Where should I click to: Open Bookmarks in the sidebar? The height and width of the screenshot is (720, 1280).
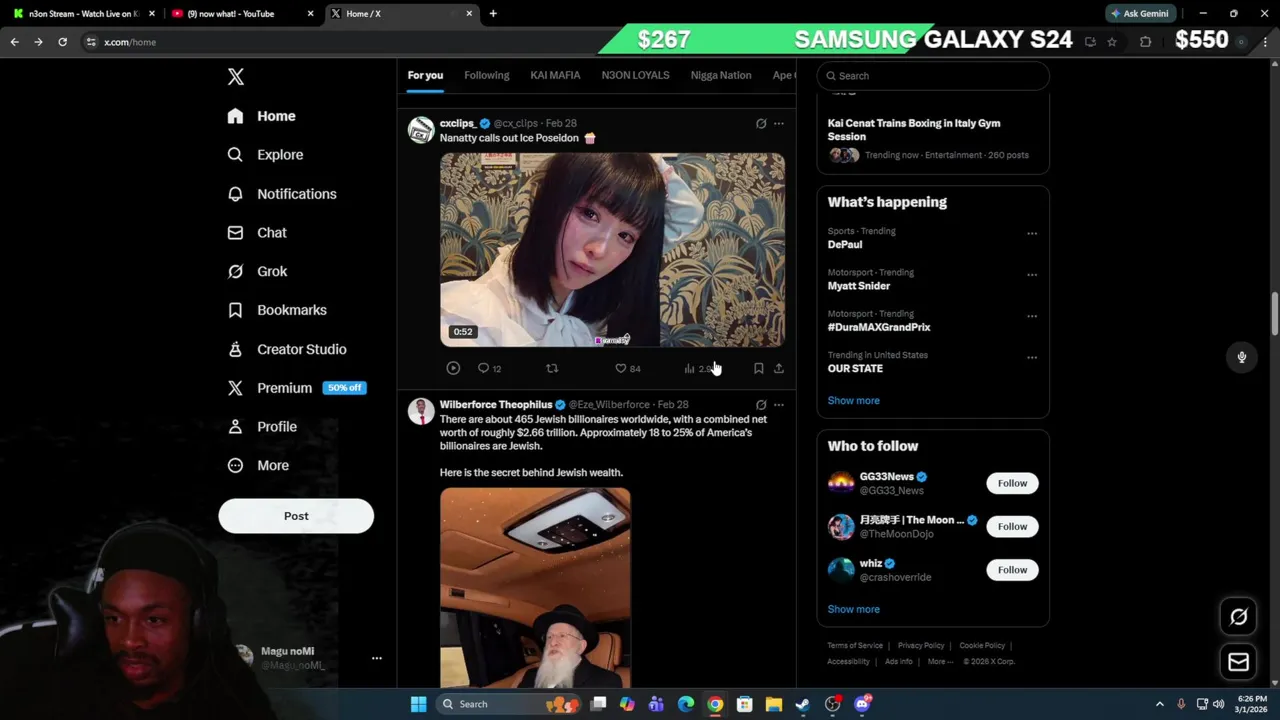coord(277,310)
